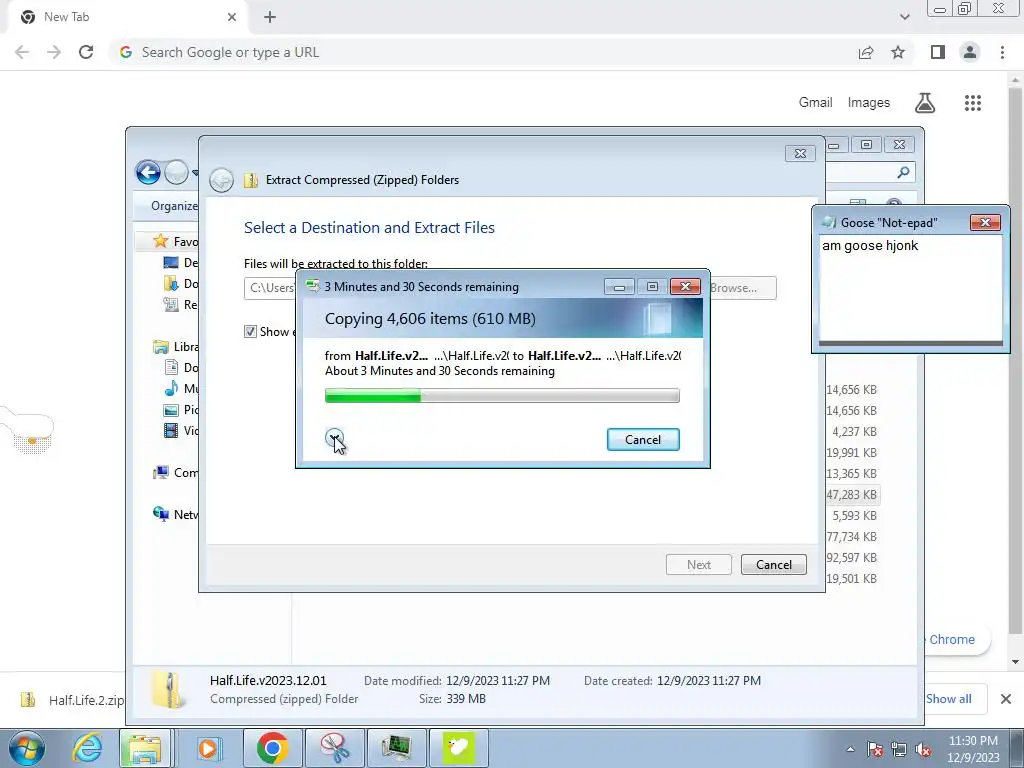Screen dimensions: 1024x768
Task: Click Documents icon under Libraries
Action: coord(170,368)
